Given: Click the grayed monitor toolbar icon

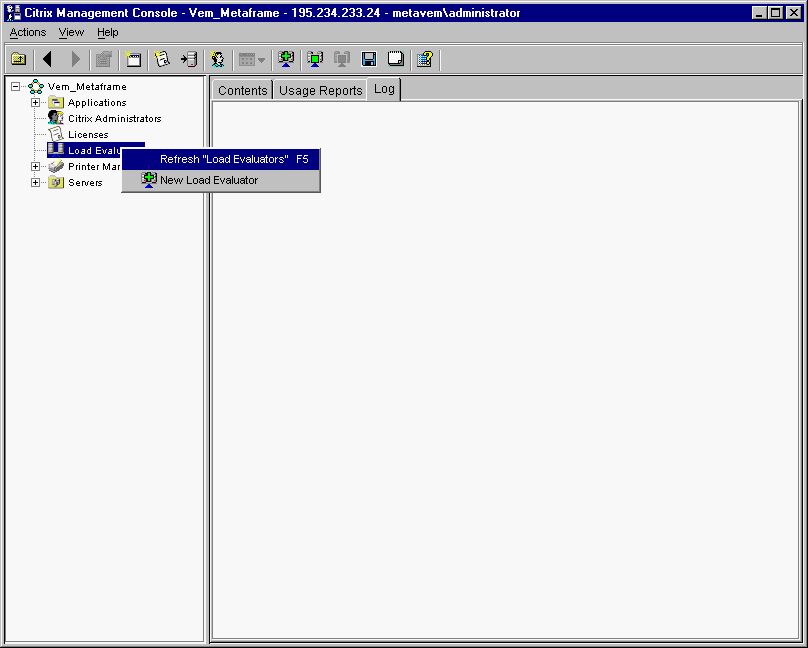Looking at the screenshot, I should pos(342,59).
